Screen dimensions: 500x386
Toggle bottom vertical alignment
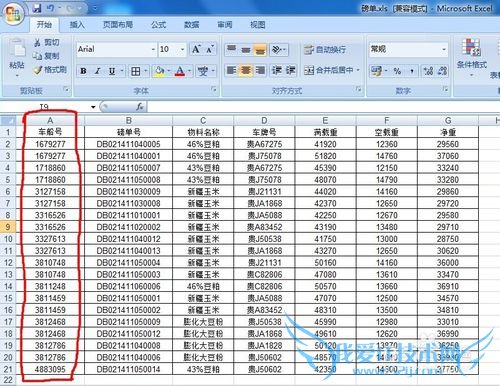260,50
